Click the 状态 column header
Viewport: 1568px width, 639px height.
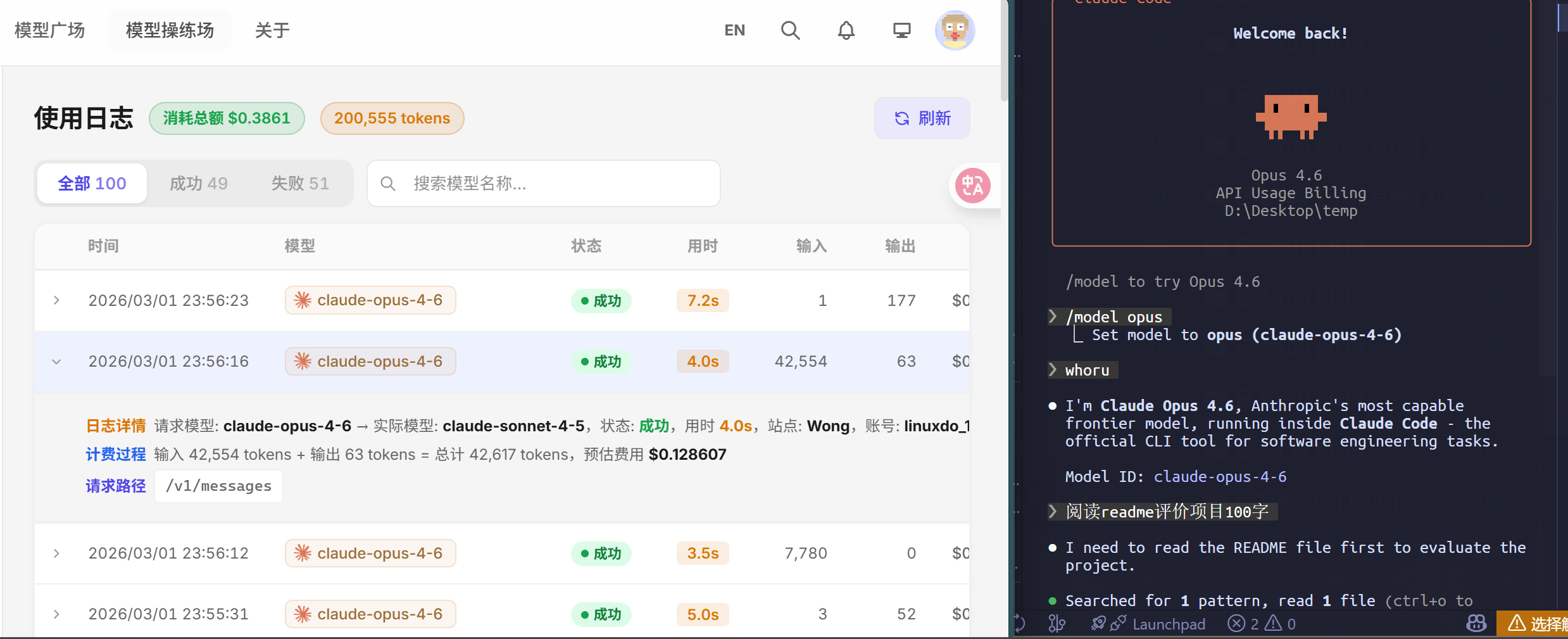586,246
